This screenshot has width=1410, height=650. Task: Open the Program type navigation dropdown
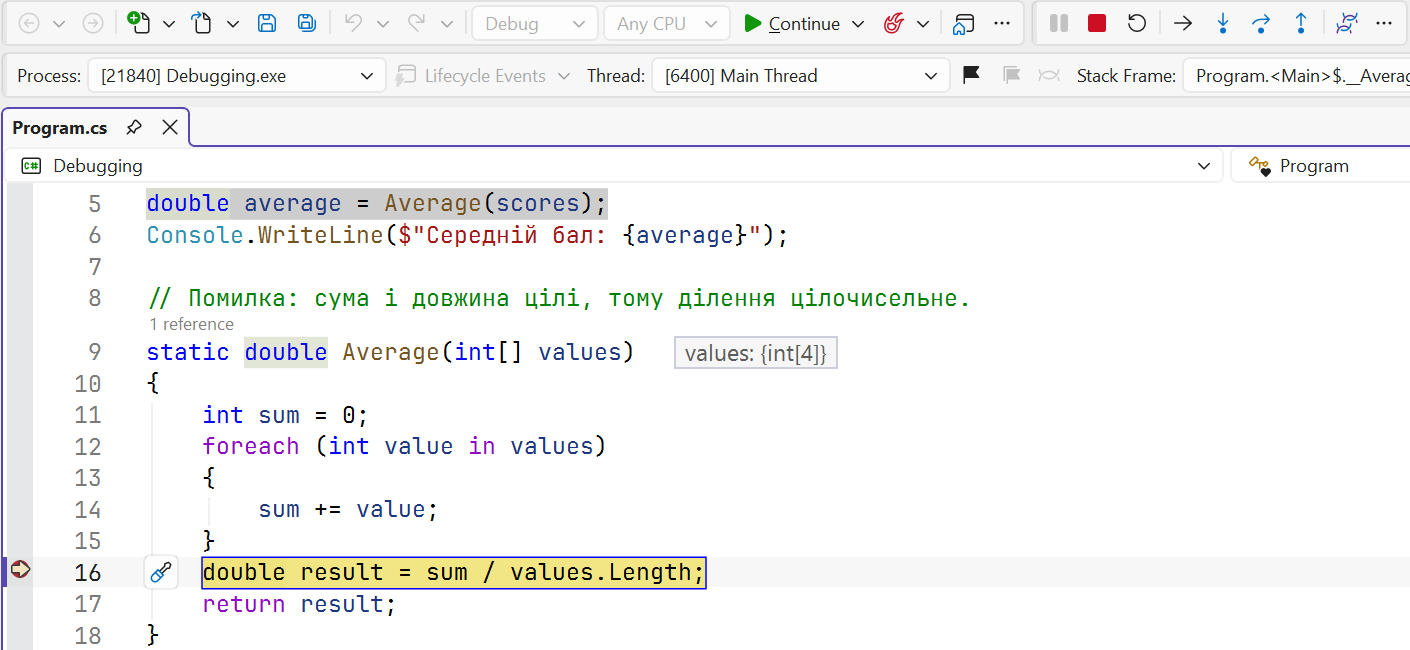(x=1320, y=166)
